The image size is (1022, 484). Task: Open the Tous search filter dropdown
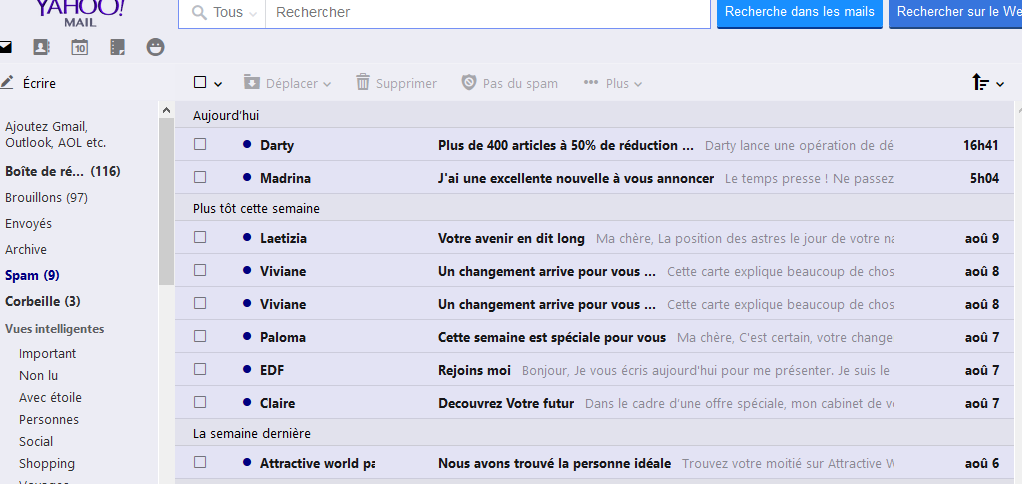point(228,13)
